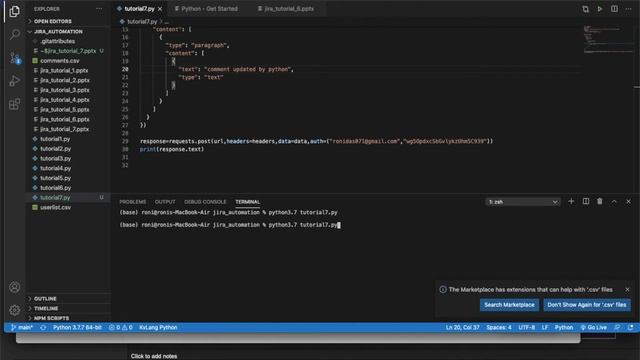The height and width of the screenshot is (360, 640).
Task: Click the sync changes icon in status bar
Action: 43,327
